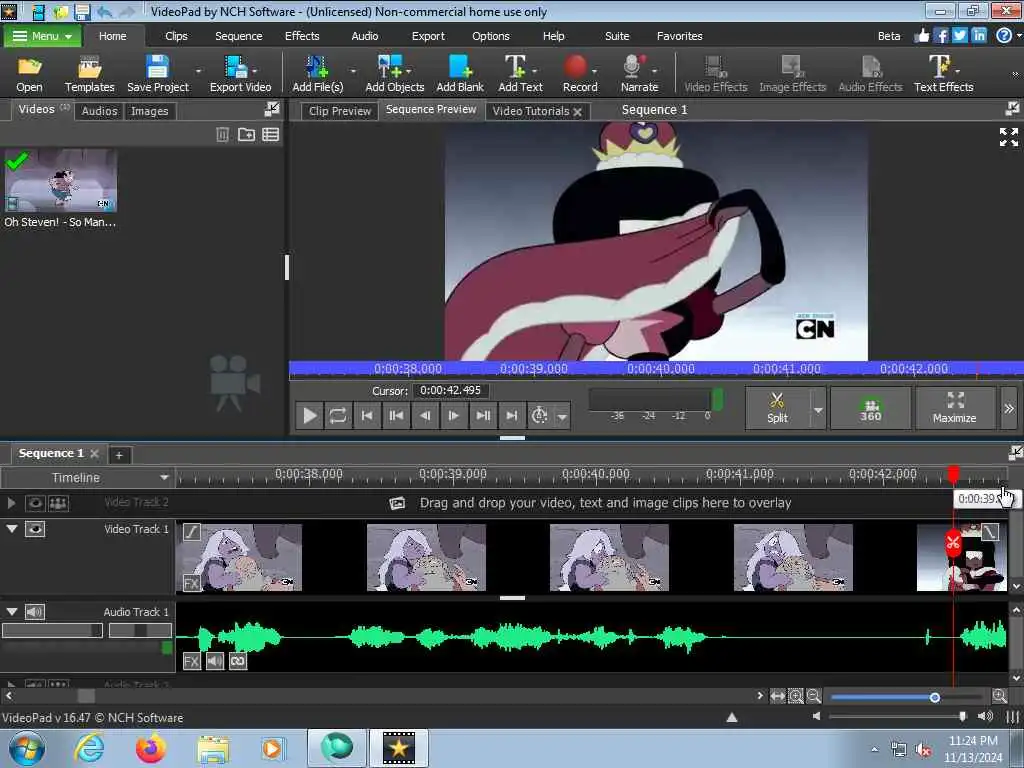This screenshot has width=1024, height=768.
Task: Toggle the fade-in transition on the first clip
Action: [x=191, y=532]
